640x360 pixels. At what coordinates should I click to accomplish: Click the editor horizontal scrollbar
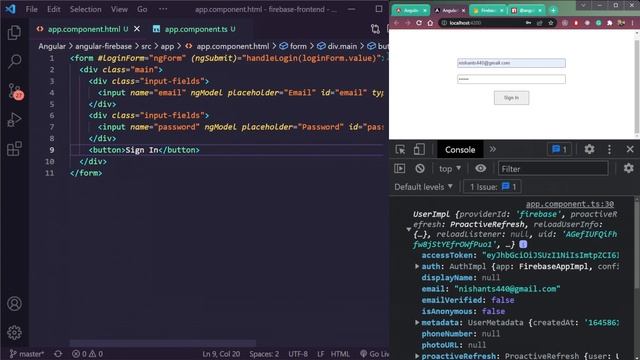(x=163, y=343)
